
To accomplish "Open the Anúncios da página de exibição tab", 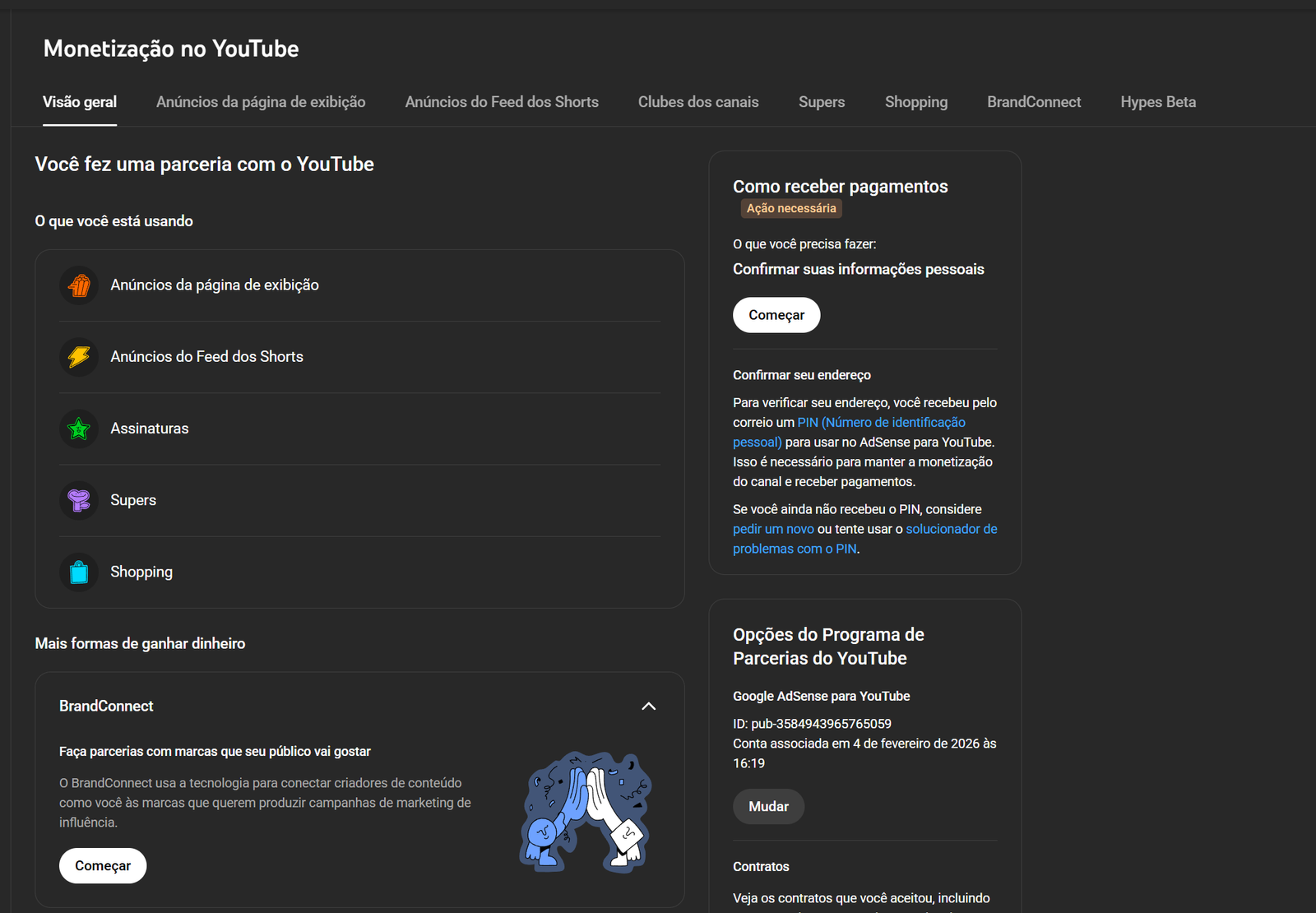I will coord(261,102).
